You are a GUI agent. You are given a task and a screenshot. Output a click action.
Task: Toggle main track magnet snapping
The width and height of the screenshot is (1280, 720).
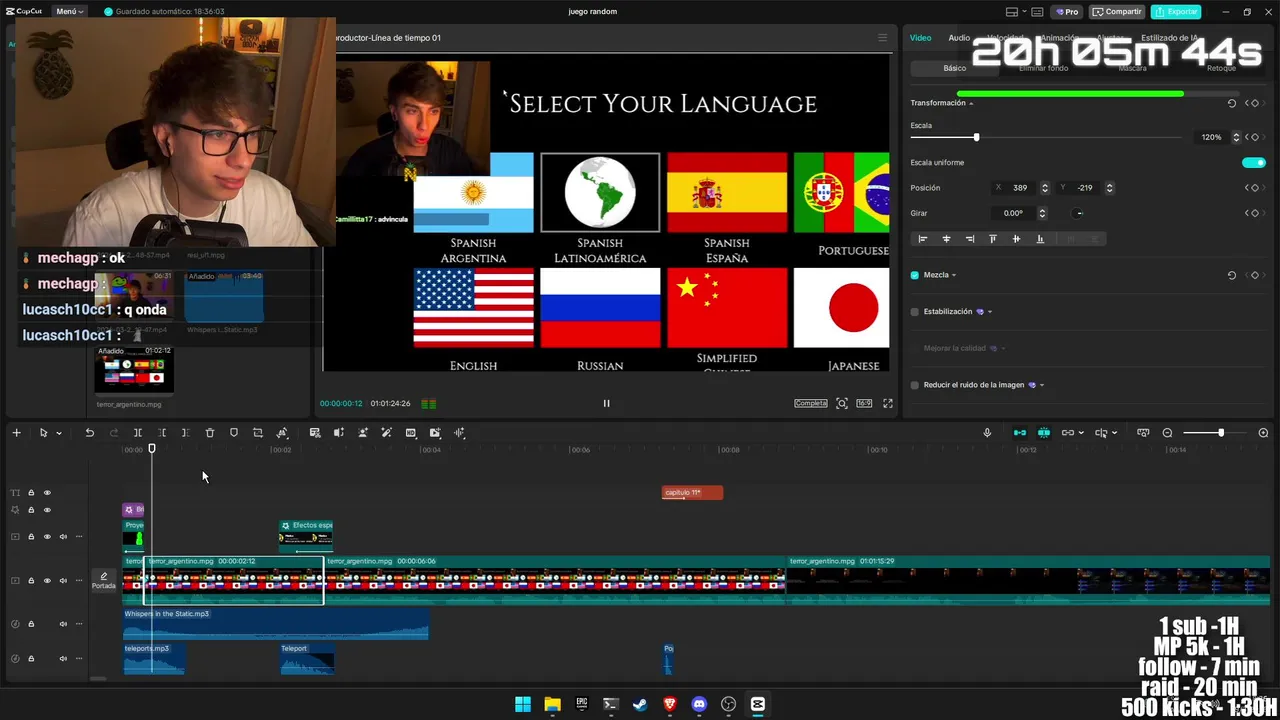1020,433
